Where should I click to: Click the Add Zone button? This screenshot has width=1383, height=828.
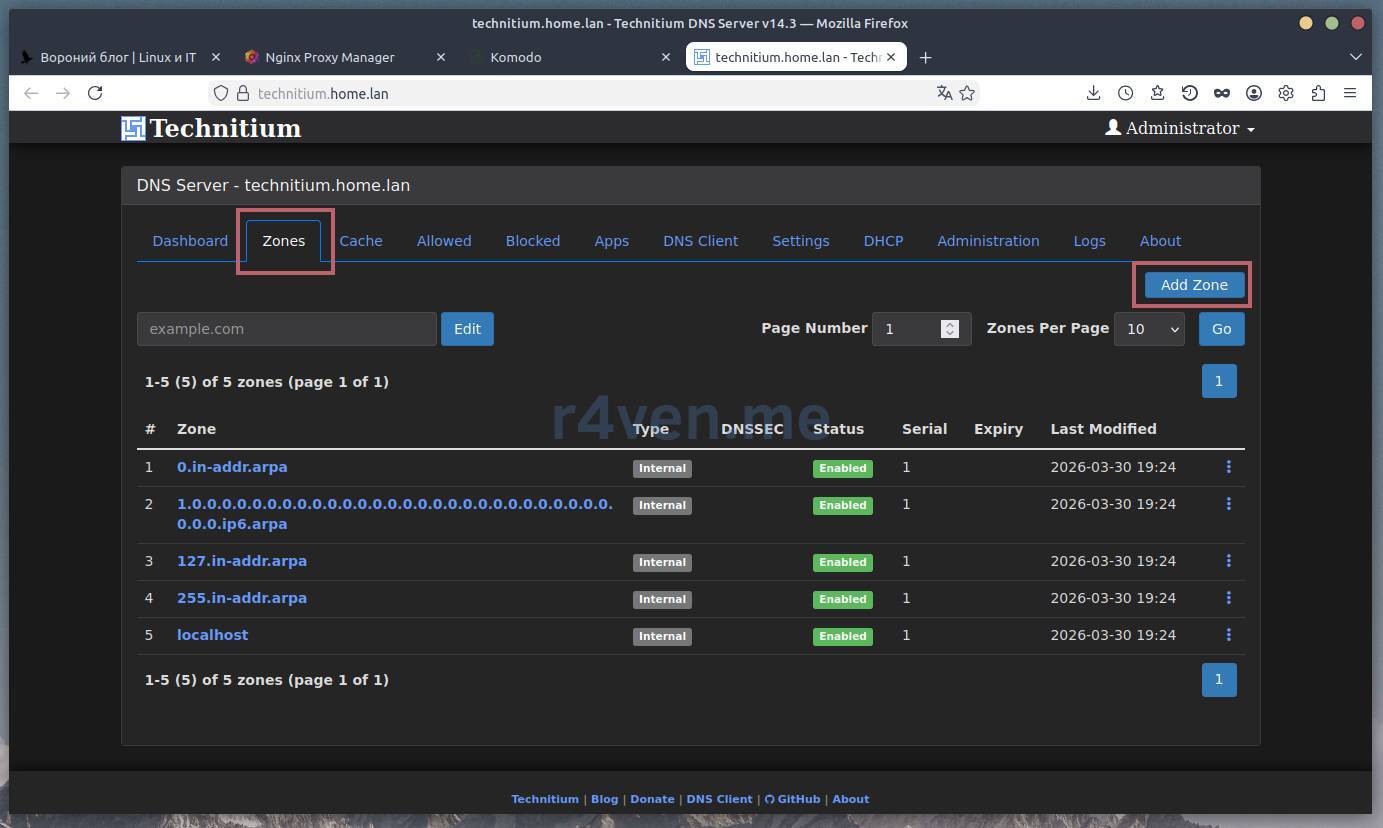[1193, 285]
